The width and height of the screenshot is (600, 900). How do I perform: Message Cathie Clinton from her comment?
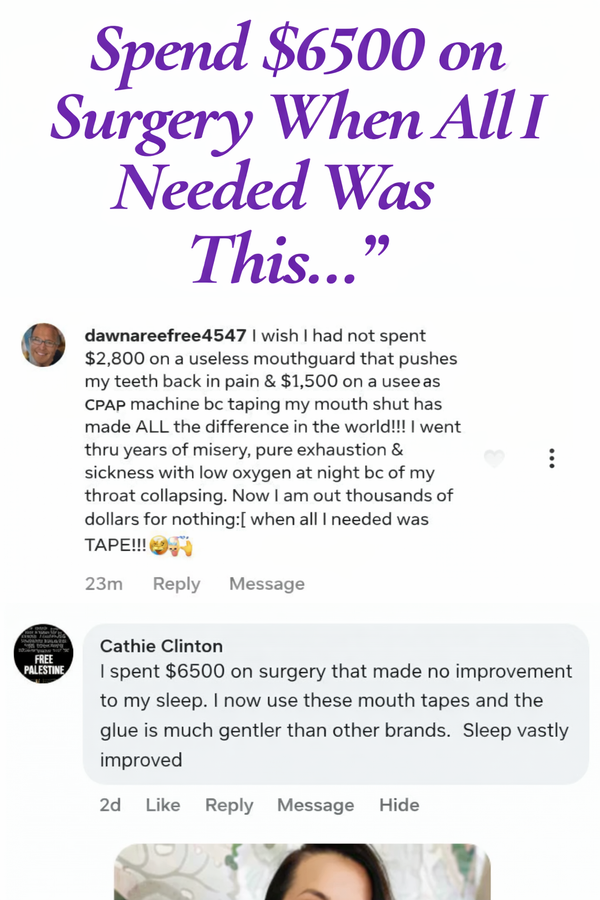(315, 805)
